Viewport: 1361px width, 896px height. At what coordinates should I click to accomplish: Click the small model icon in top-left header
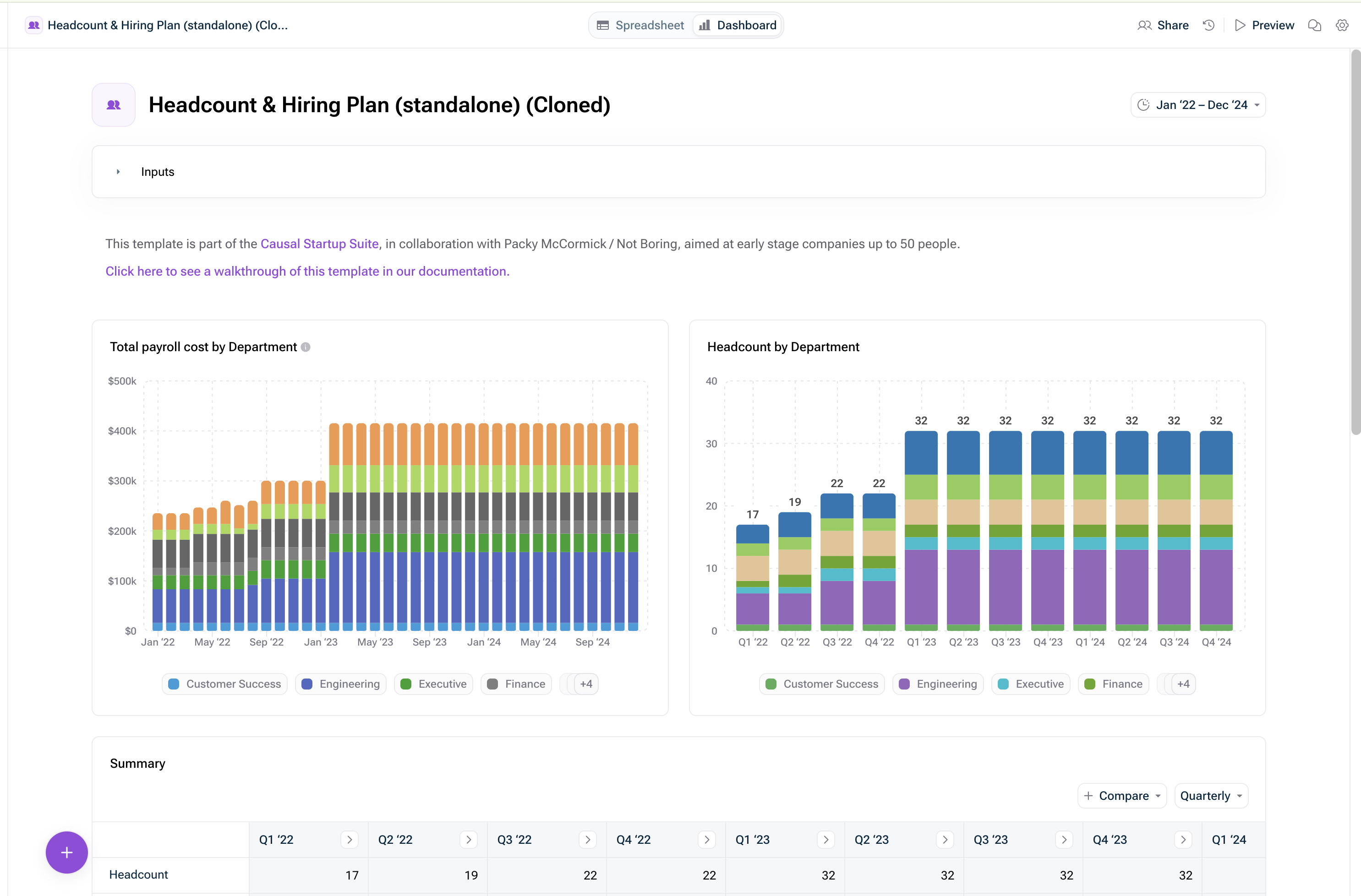34,25
